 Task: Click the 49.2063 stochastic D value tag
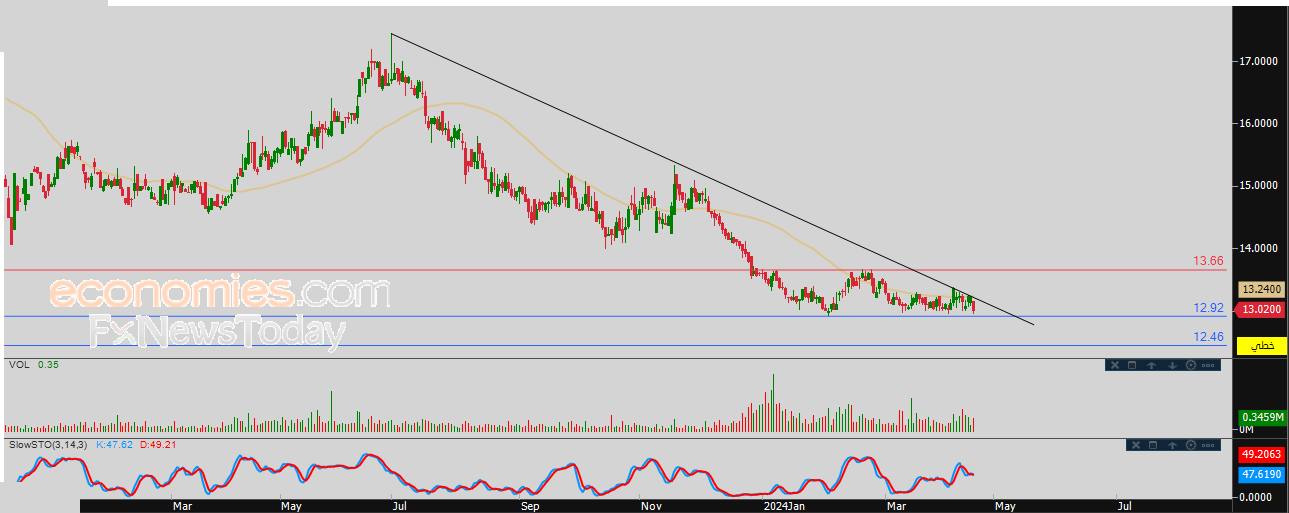click(1262, 454)
